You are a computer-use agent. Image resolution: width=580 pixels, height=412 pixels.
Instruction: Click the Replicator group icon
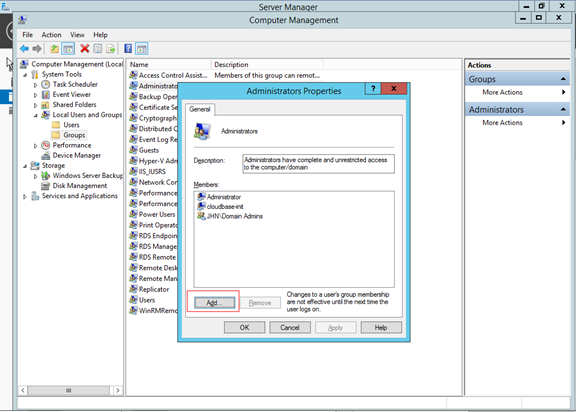[x=133, y=289]
